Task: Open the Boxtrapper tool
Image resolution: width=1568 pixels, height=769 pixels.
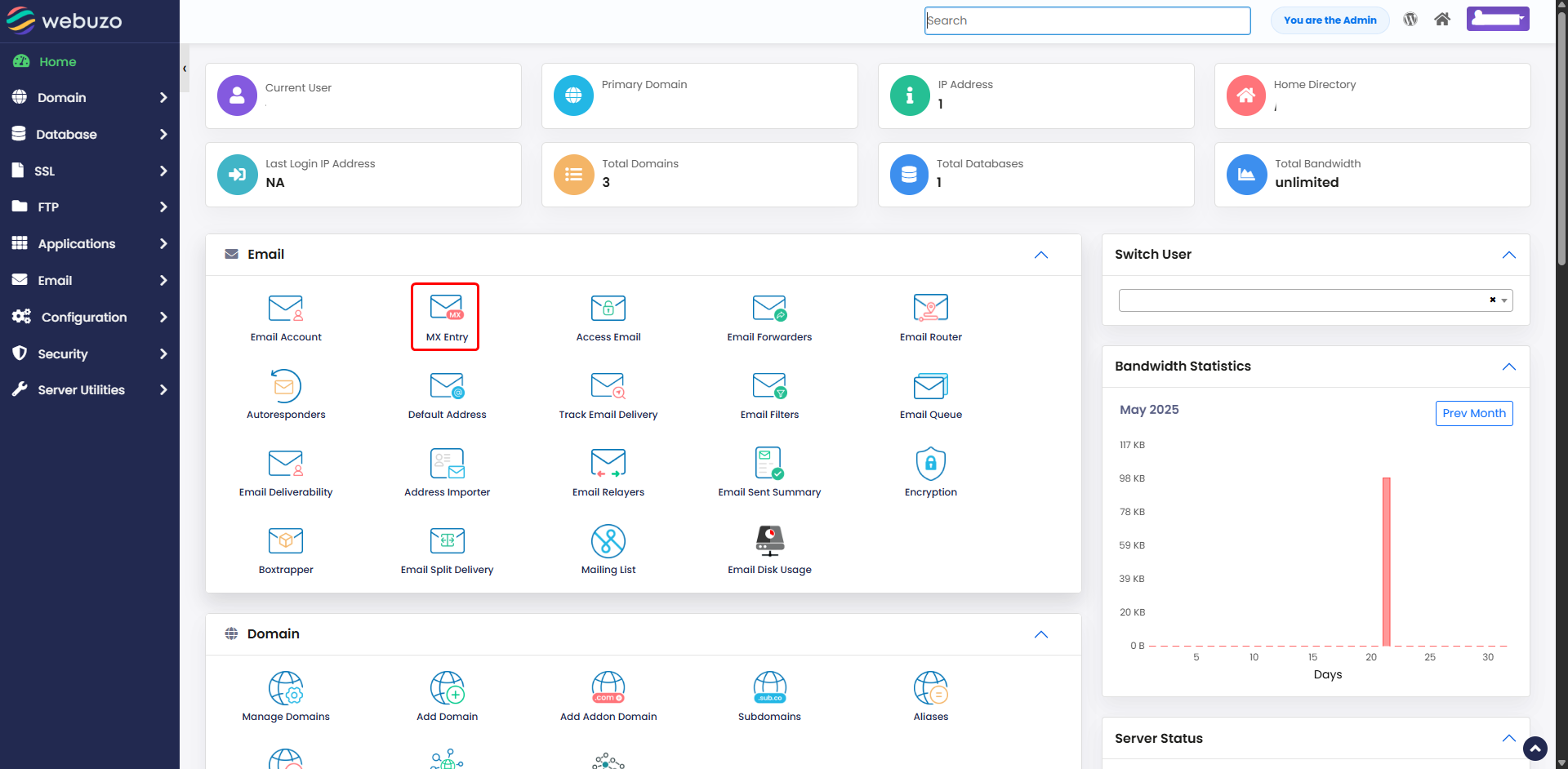Action: (x=286, y=550)
